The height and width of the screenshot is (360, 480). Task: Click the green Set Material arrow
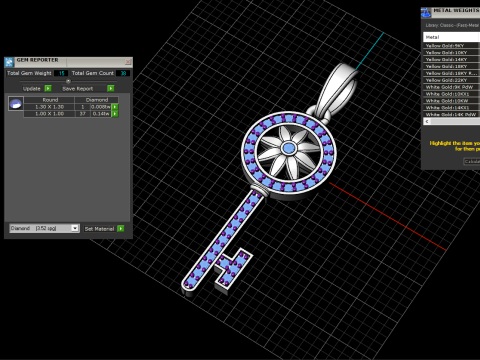pos(121,228)
